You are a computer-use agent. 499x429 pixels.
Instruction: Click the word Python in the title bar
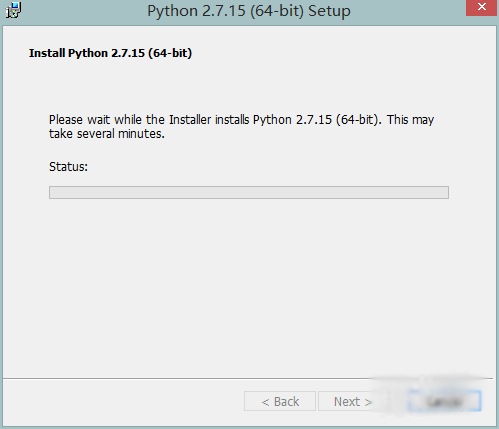pyautogui.click(x=172, y=11)
